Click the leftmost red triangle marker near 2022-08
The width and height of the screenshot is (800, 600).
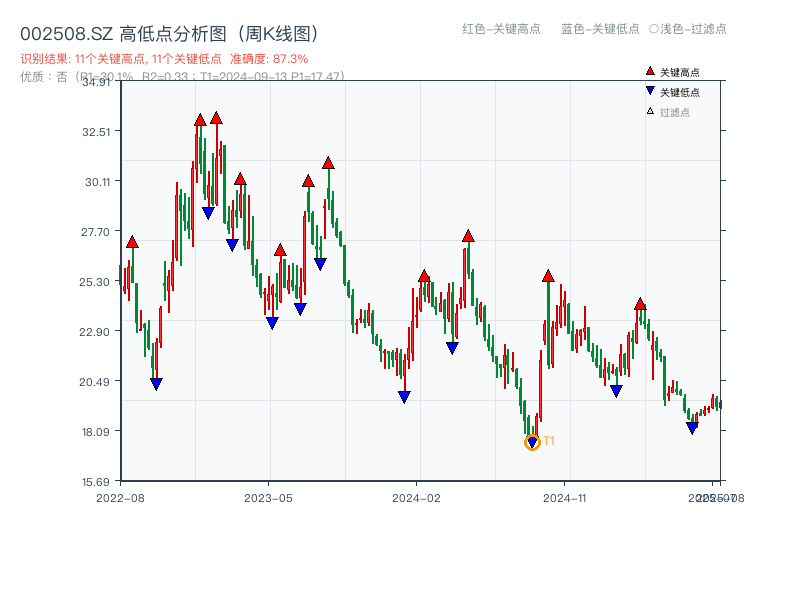131,240
